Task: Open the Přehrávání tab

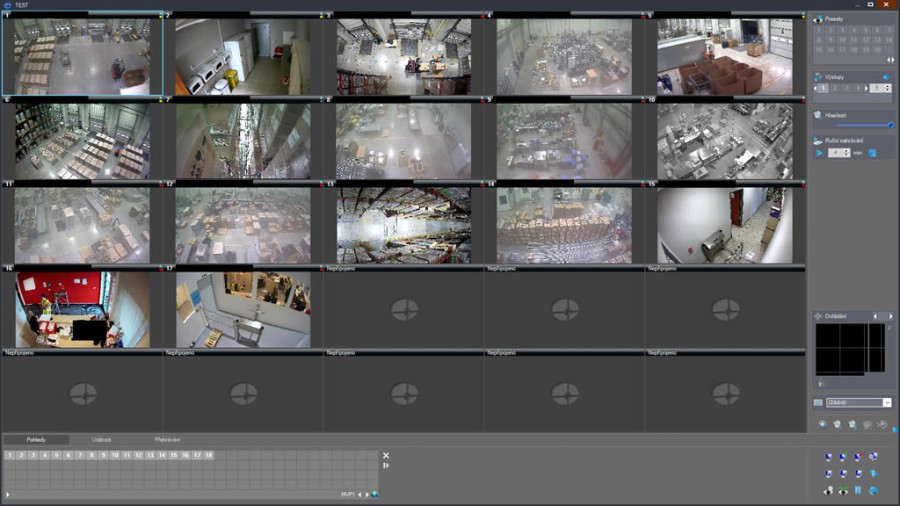Action: (x=167, y=439)
